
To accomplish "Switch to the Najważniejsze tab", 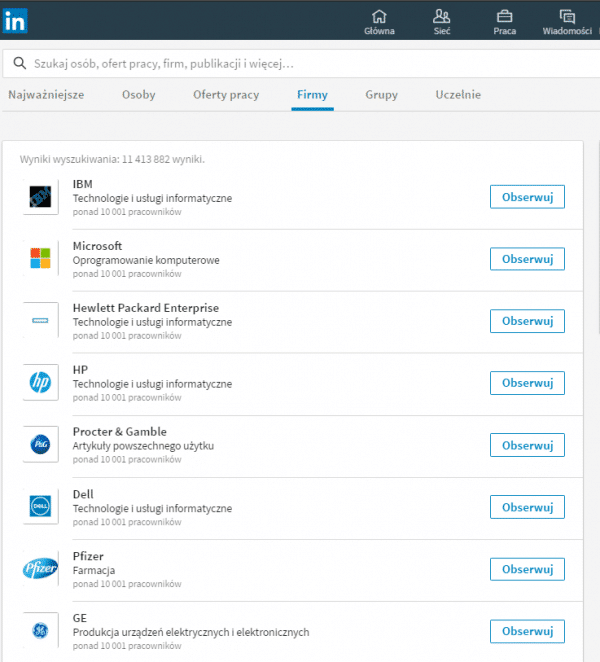I will 46,95.
